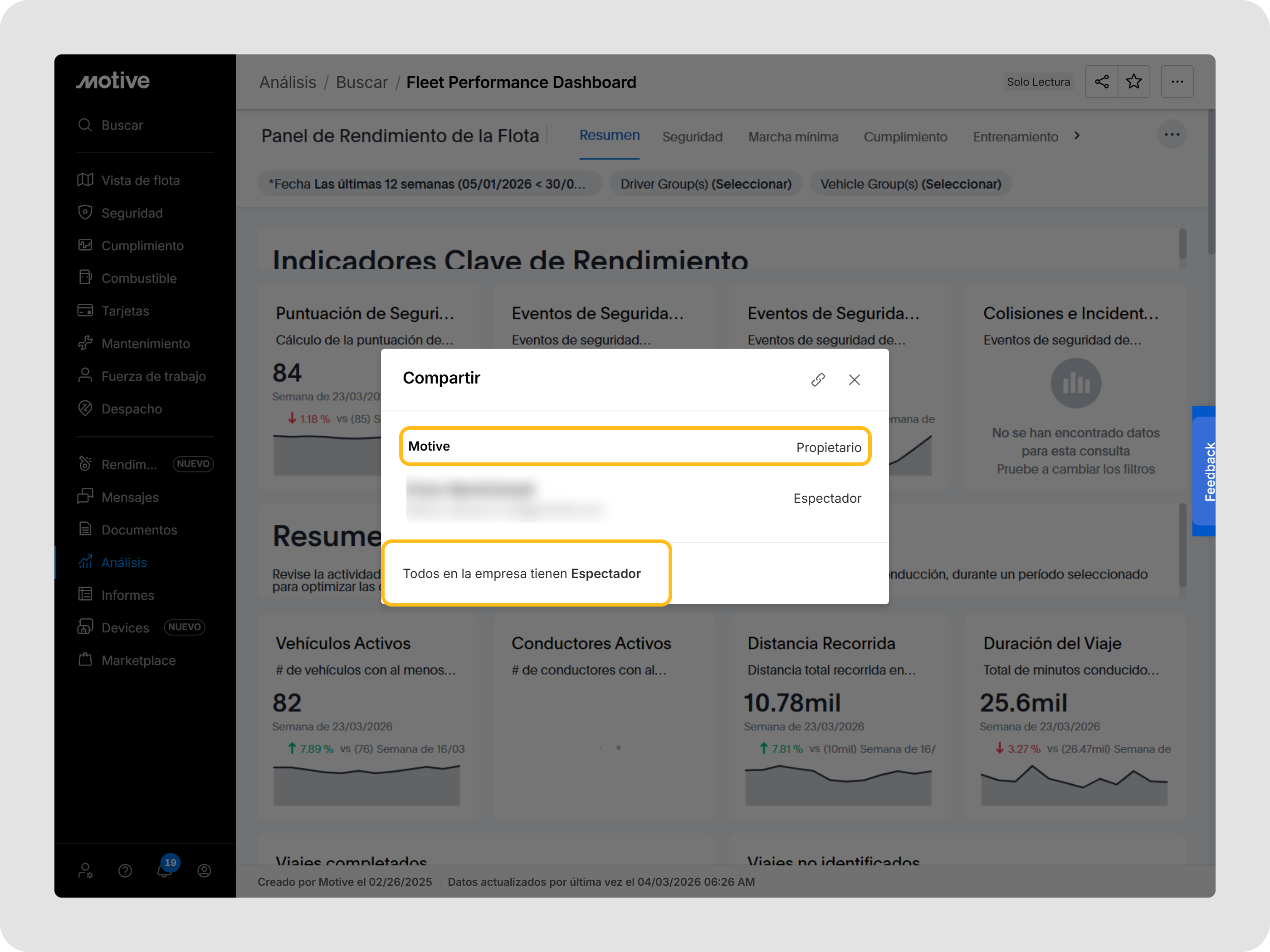Image resolution: width=1270 pixels, height=952 pixels.
Task: Switch to the Marcha mínima tab
Action: (x=792, y=136)
